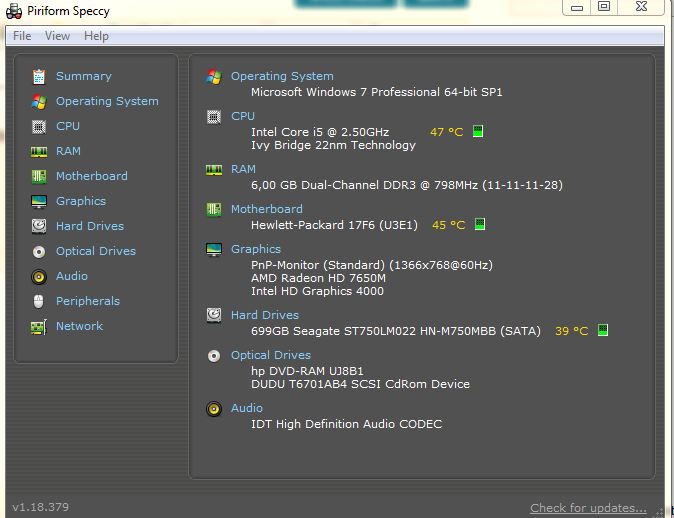Select Summary in the sidebar

coord(84,76)
